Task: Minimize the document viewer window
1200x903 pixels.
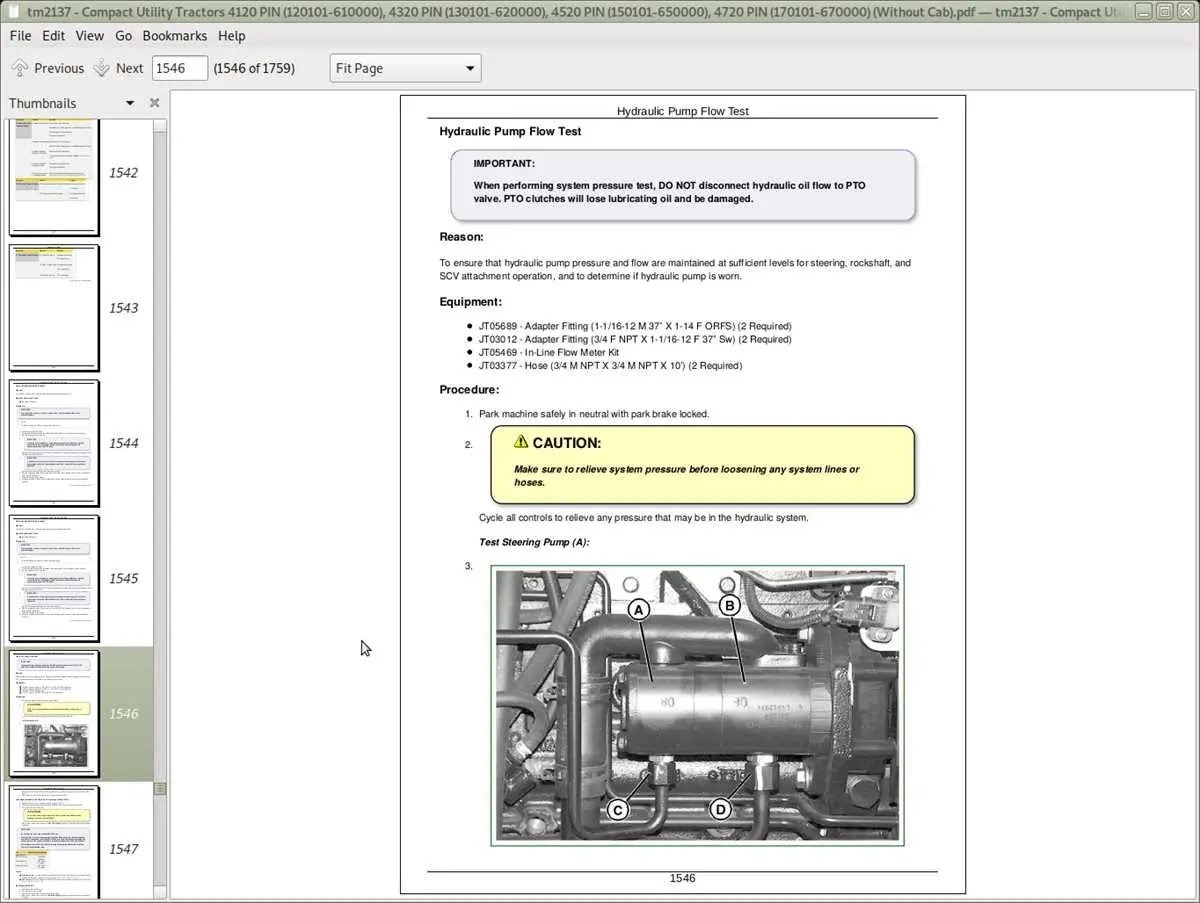Action: click(x=1143, y=11)
